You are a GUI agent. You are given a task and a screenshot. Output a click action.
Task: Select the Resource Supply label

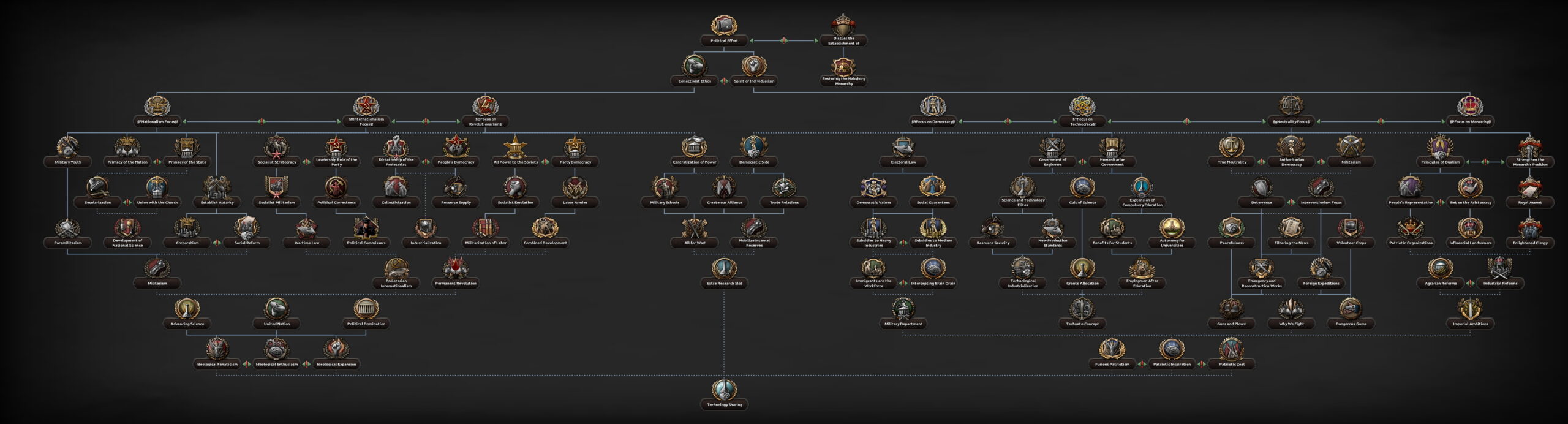(x=456, y=202)
